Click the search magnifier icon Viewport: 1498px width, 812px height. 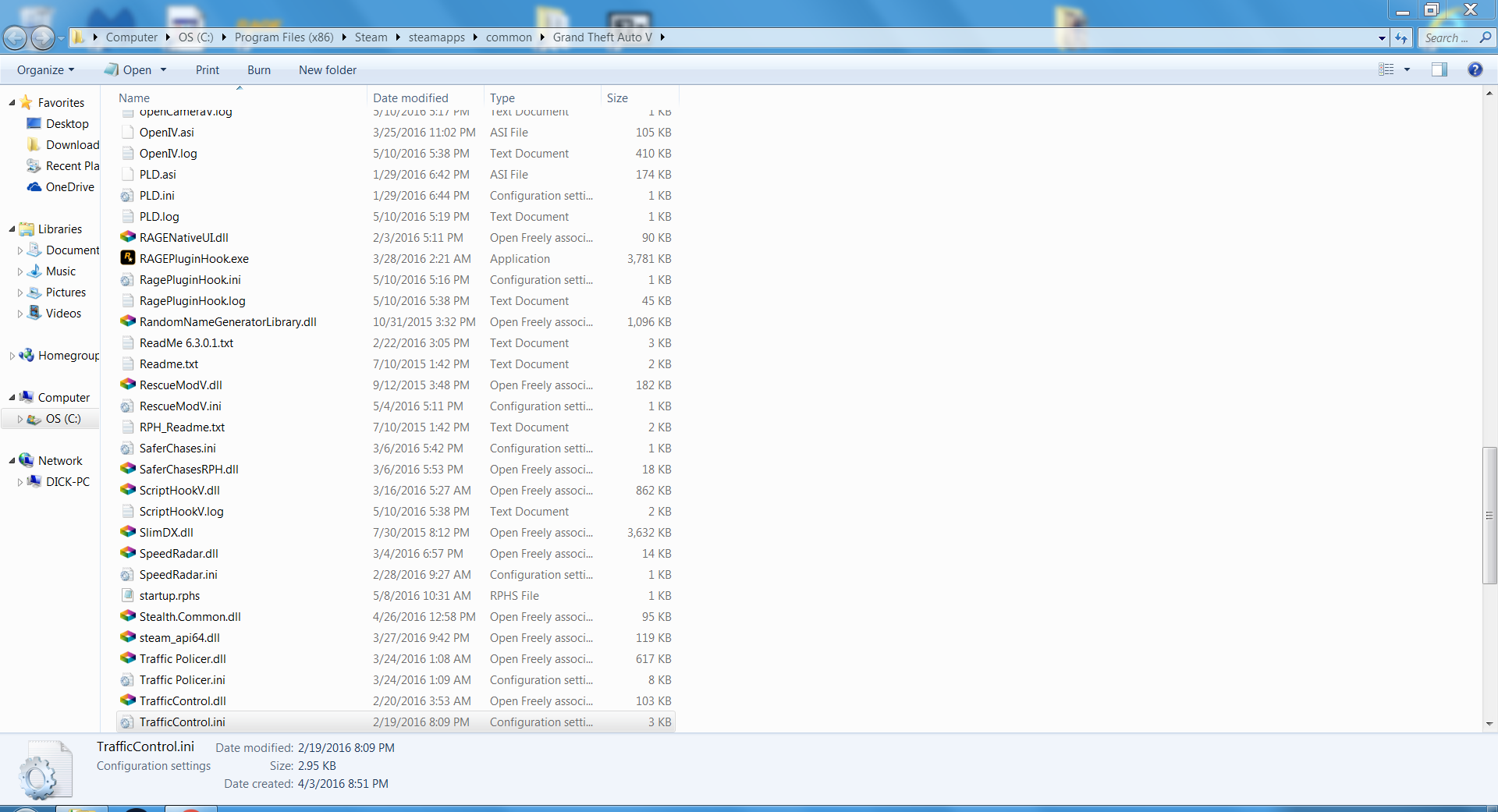tap(1485, 37)
